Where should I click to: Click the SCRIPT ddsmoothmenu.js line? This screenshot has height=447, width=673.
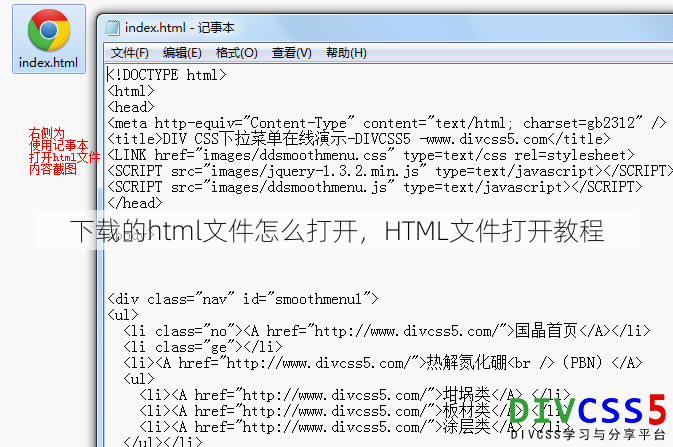(375, 187)
